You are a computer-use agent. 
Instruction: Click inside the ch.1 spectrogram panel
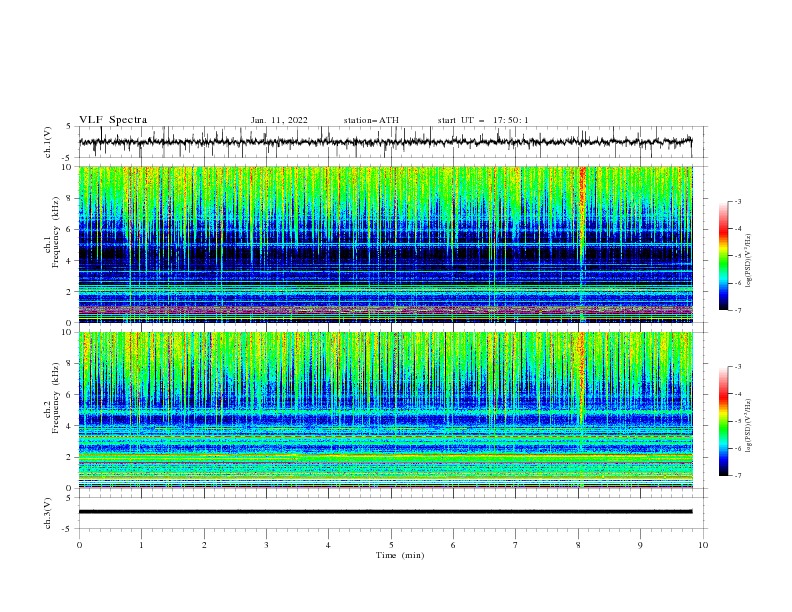[385, 244]
